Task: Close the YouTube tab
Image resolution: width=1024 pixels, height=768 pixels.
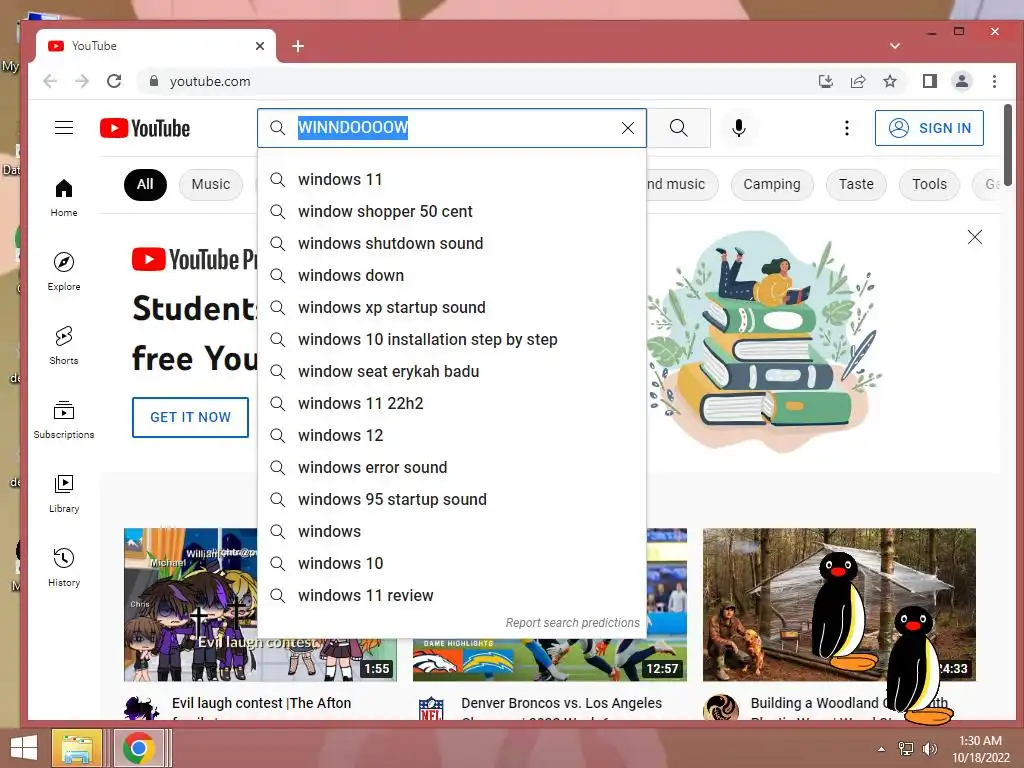Action: [x=260, y=46]
